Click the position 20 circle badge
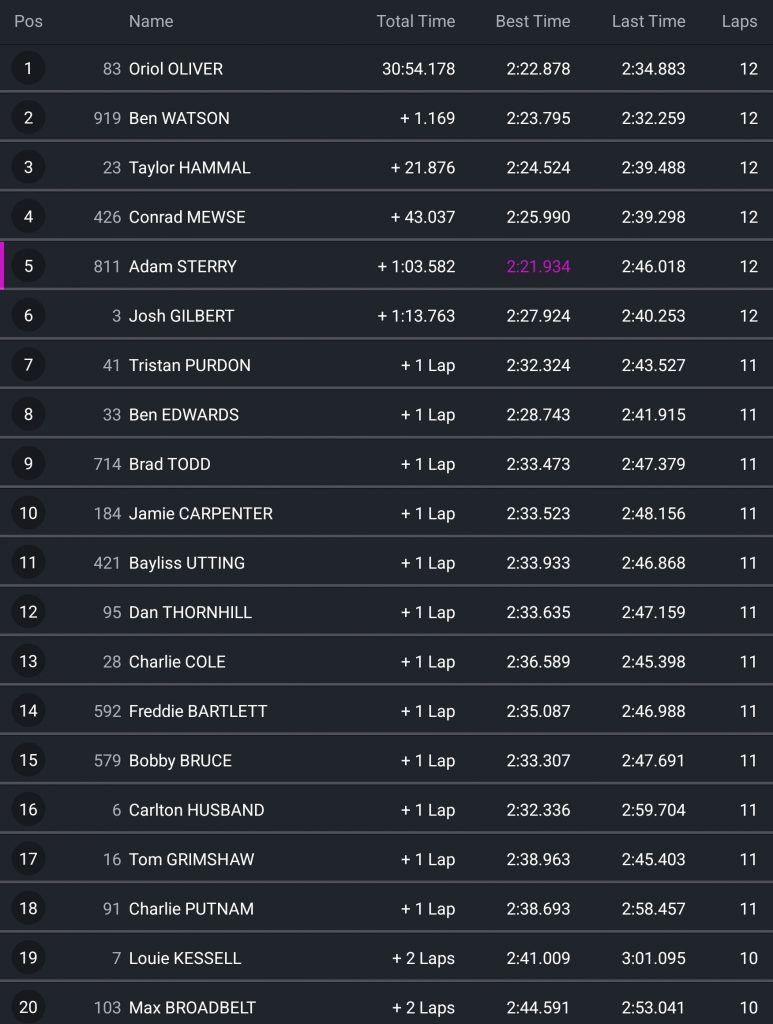Screen dimensions: 773x1024 (28, 1007)
